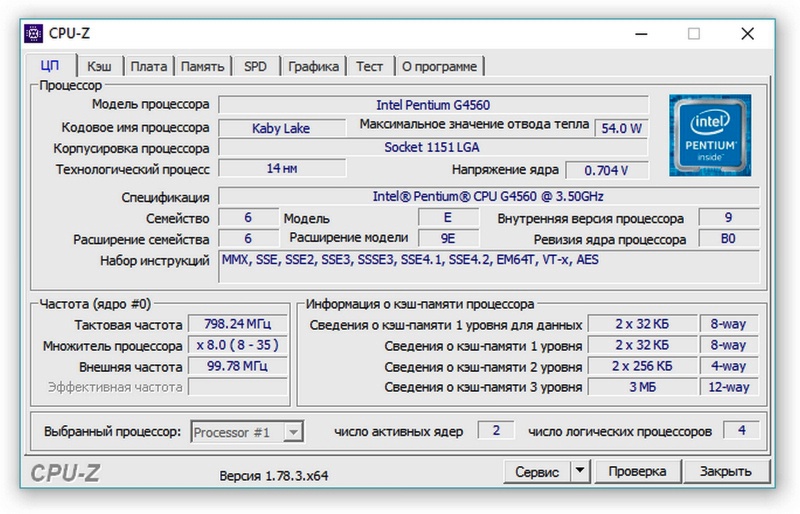Open the SPD tab

[x=255, y=66]
